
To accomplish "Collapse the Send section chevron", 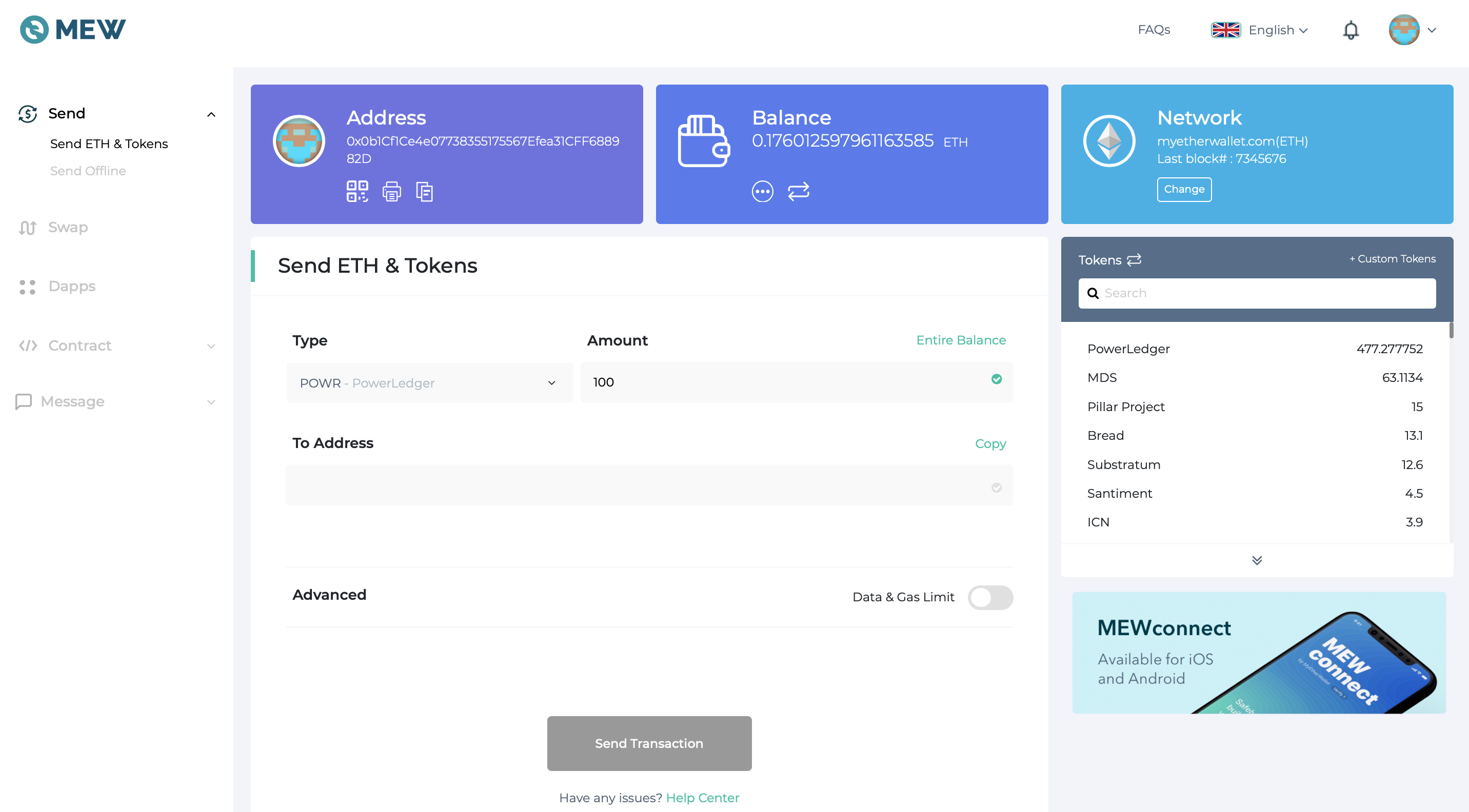I will coord(211,114).
